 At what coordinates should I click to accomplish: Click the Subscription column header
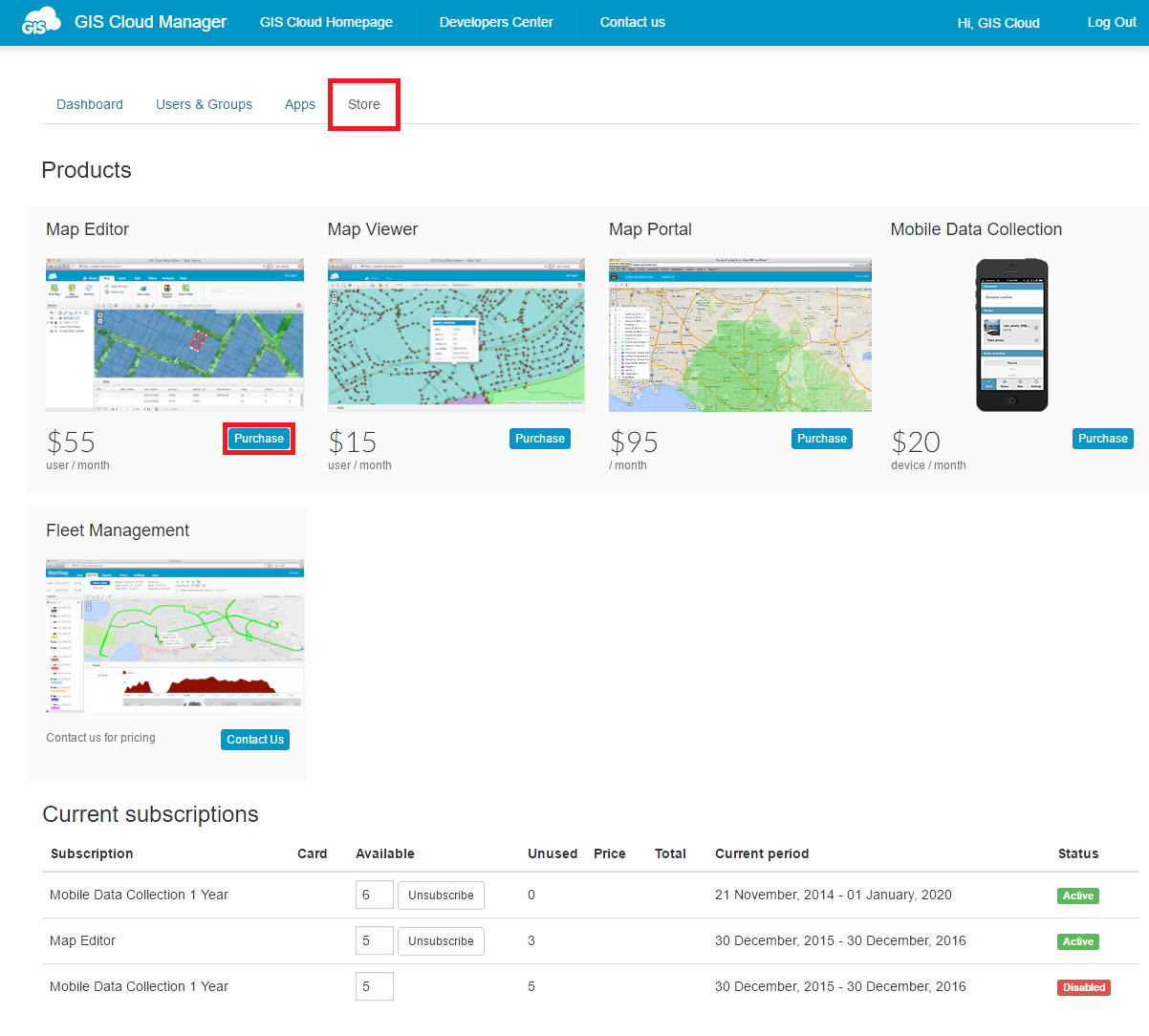92,853
